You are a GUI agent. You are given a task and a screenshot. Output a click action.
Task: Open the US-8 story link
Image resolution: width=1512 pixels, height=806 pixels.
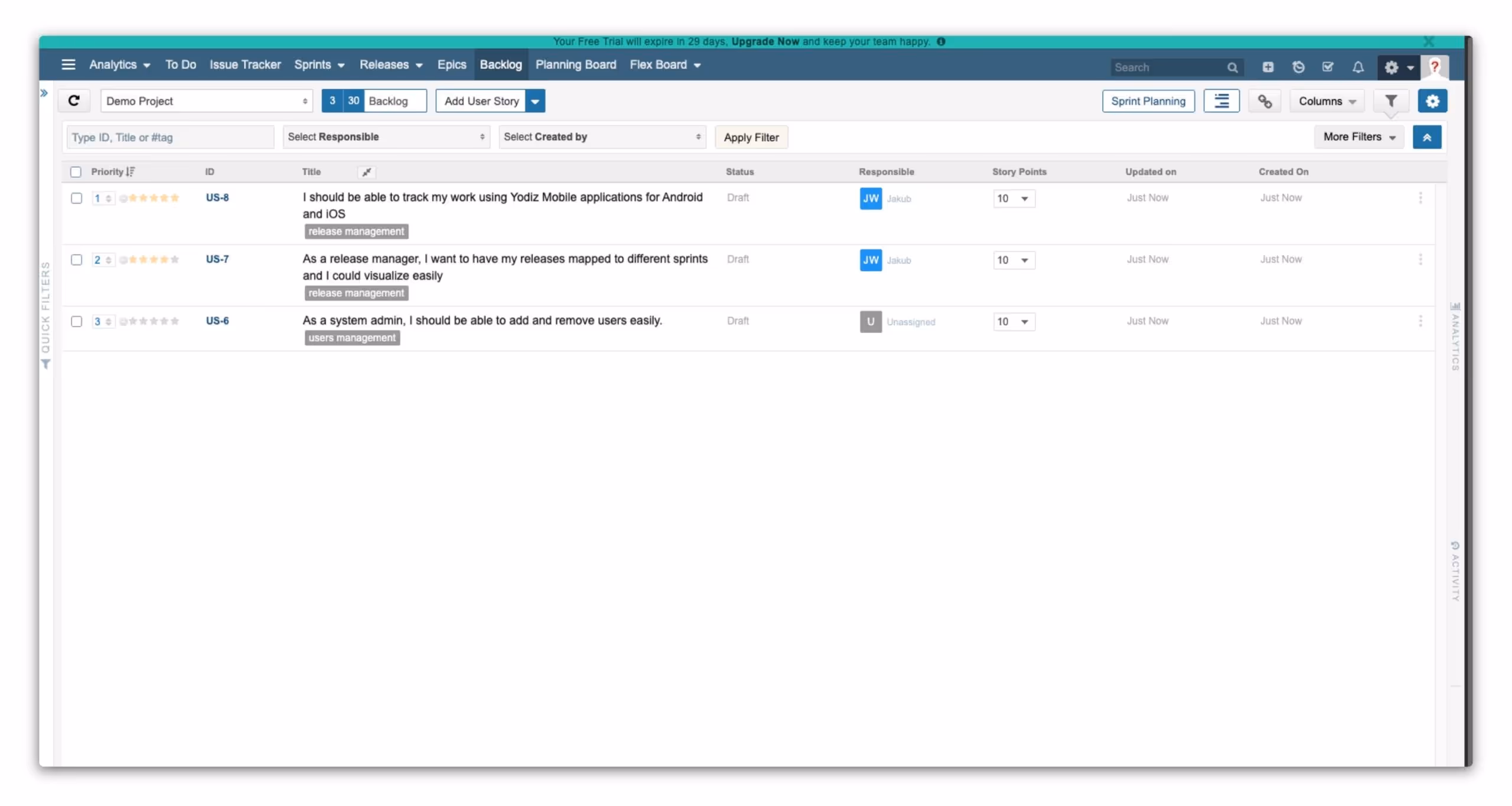(x=217, y=198)
